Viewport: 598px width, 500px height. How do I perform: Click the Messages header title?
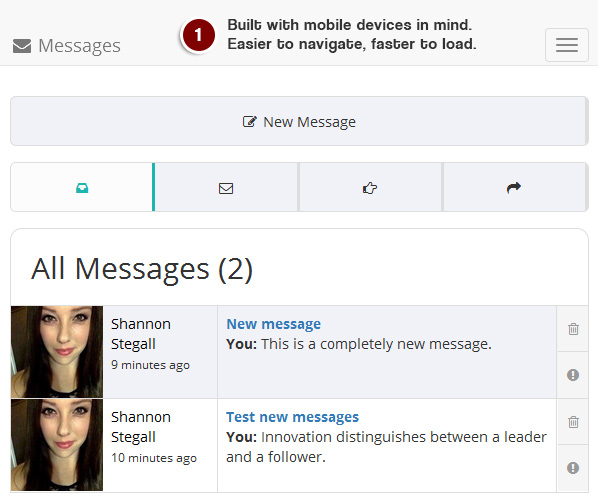click(79, 46)
